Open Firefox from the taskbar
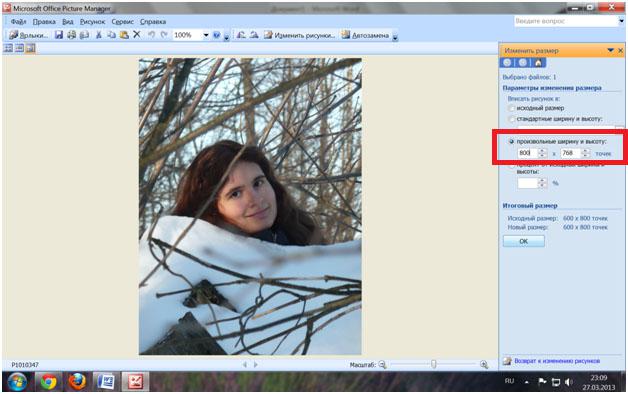 point(77,382)
